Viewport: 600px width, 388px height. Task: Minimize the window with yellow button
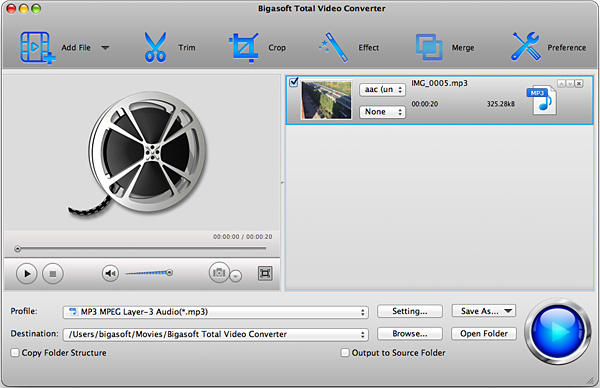(x=24, y=8)
